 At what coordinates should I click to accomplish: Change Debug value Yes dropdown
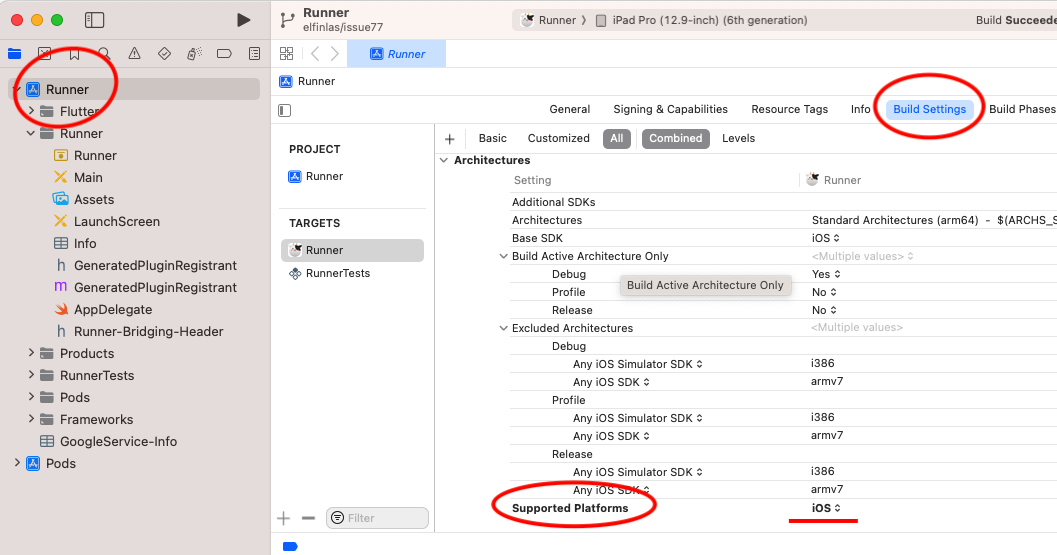tap(826, 274)
